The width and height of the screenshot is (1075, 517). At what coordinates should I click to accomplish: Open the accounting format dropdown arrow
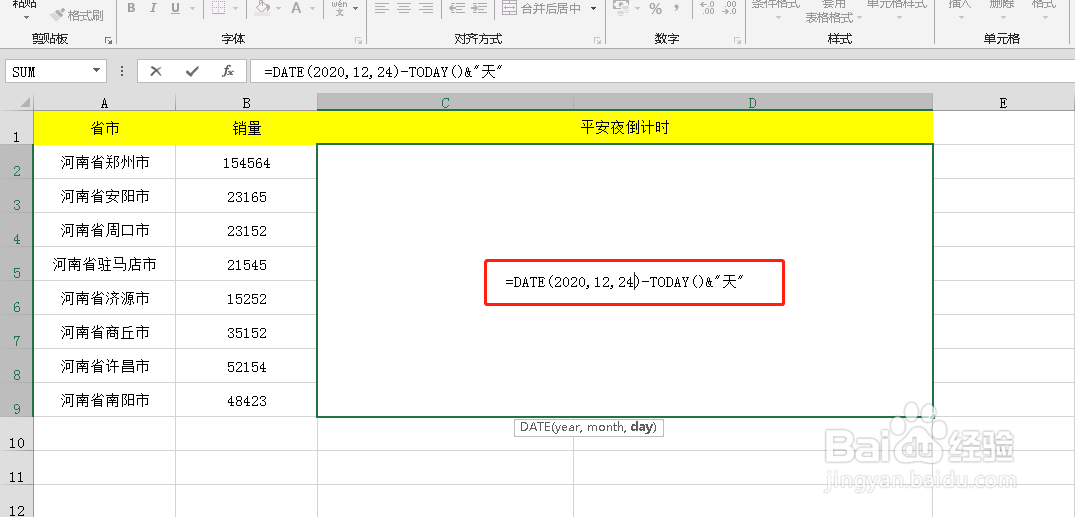637,8
